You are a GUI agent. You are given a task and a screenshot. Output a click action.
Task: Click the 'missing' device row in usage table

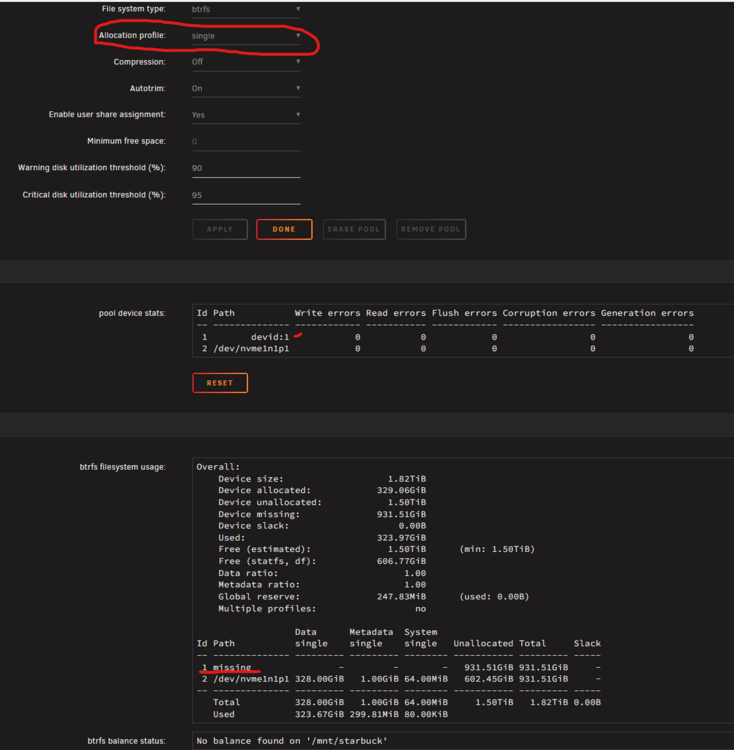[x=399, y=667]
